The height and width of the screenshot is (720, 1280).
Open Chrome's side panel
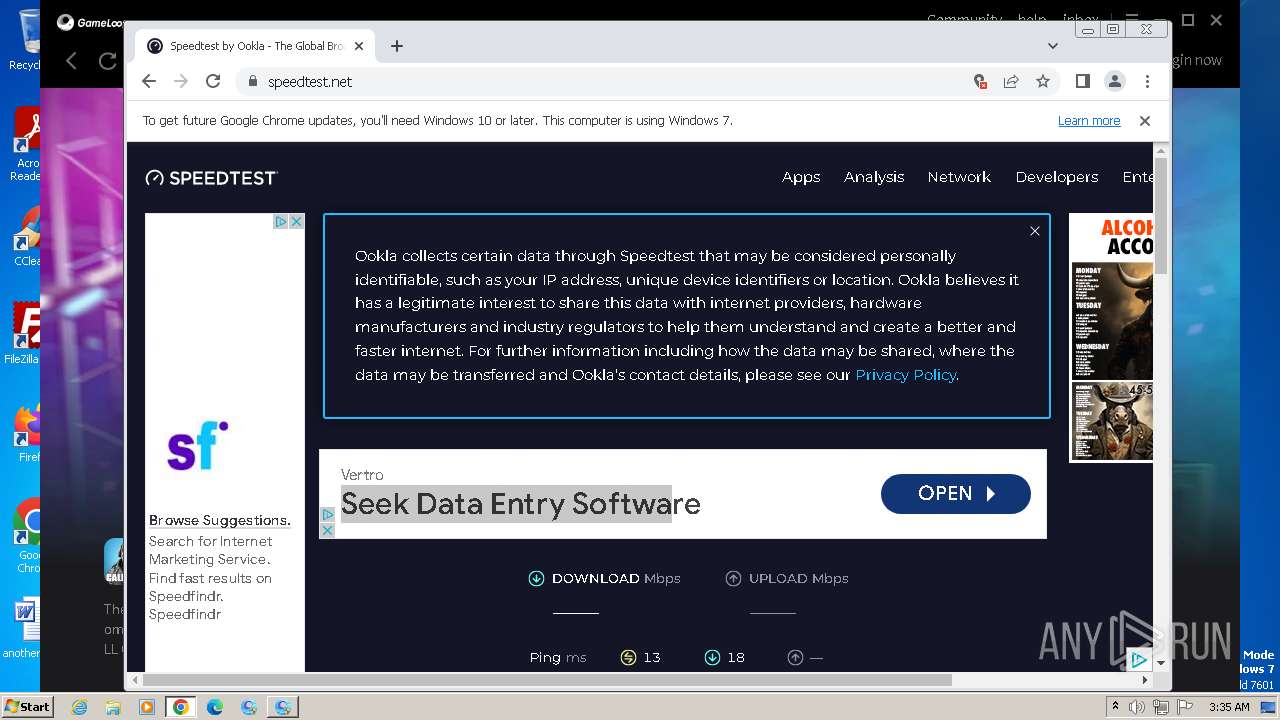[1082, 81]
